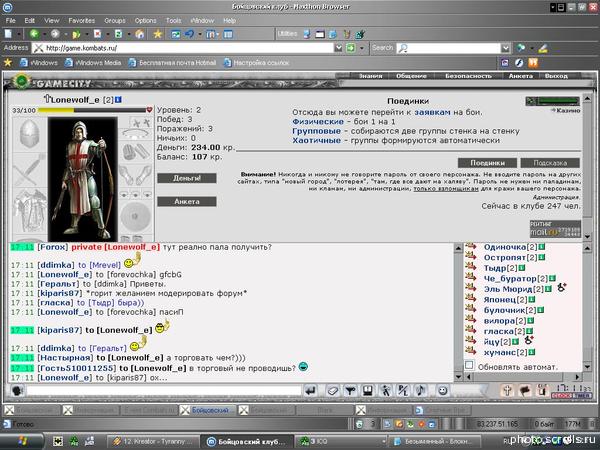
Task: Click the Анкета button under Деньги
Action: pyautogui.click(x=187, y=201)
